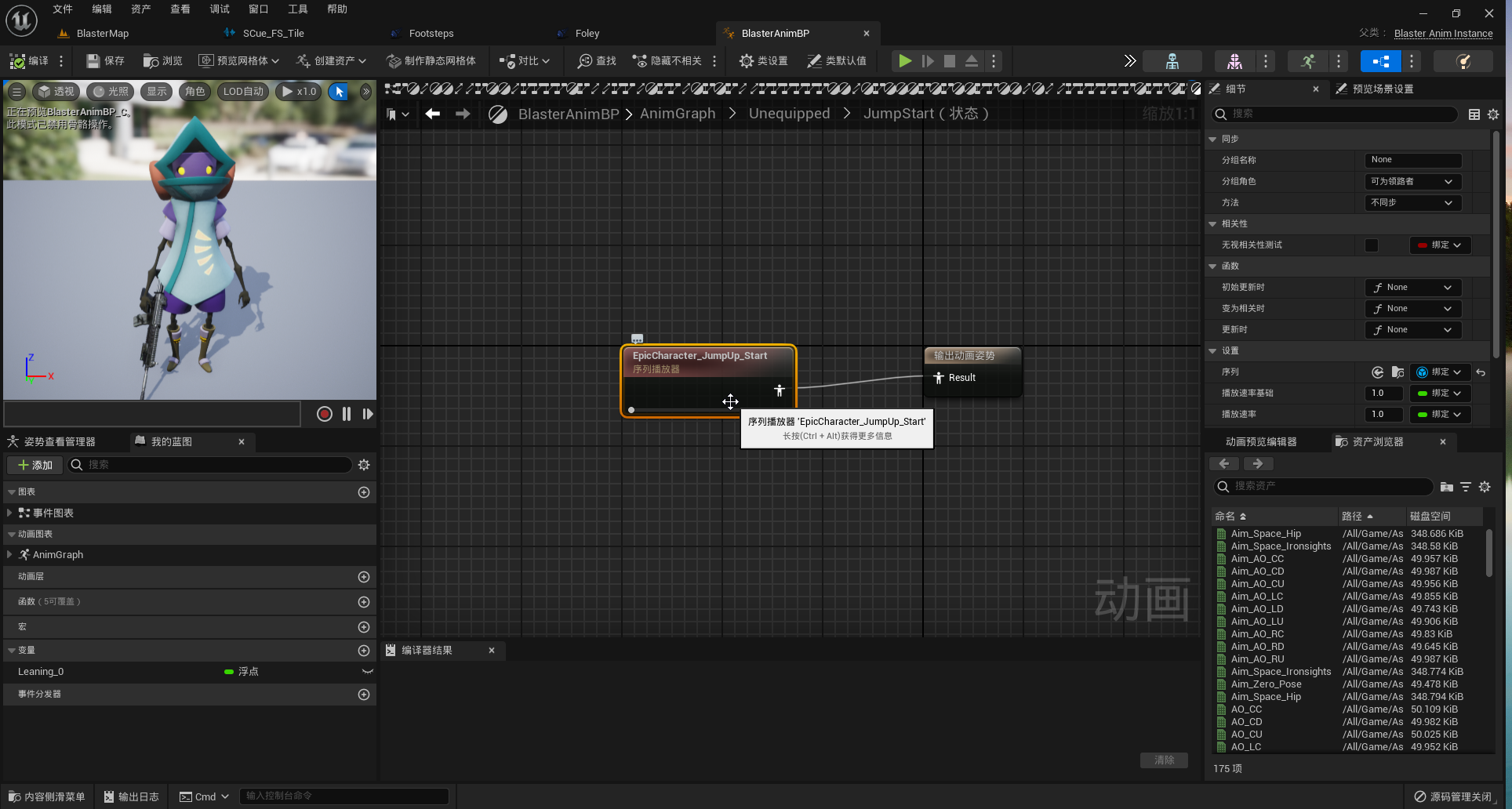Open 预览网格体 dropdown
Screen dimensions: 1512x809
[x=238, y=60]
